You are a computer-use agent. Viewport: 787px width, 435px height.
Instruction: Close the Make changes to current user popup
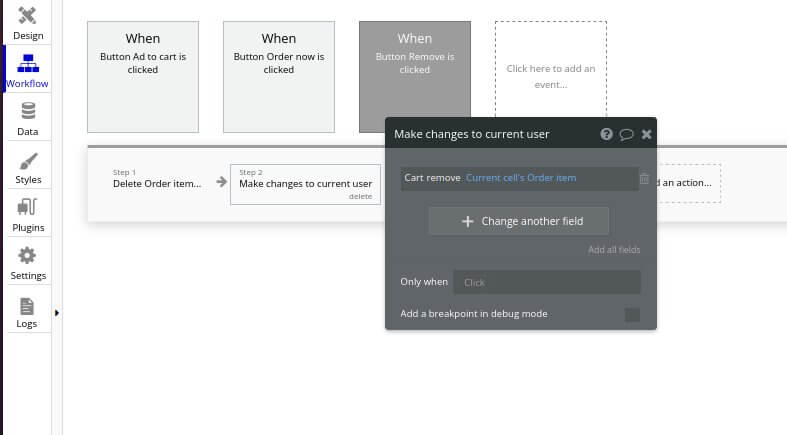(x=646, y=134)
